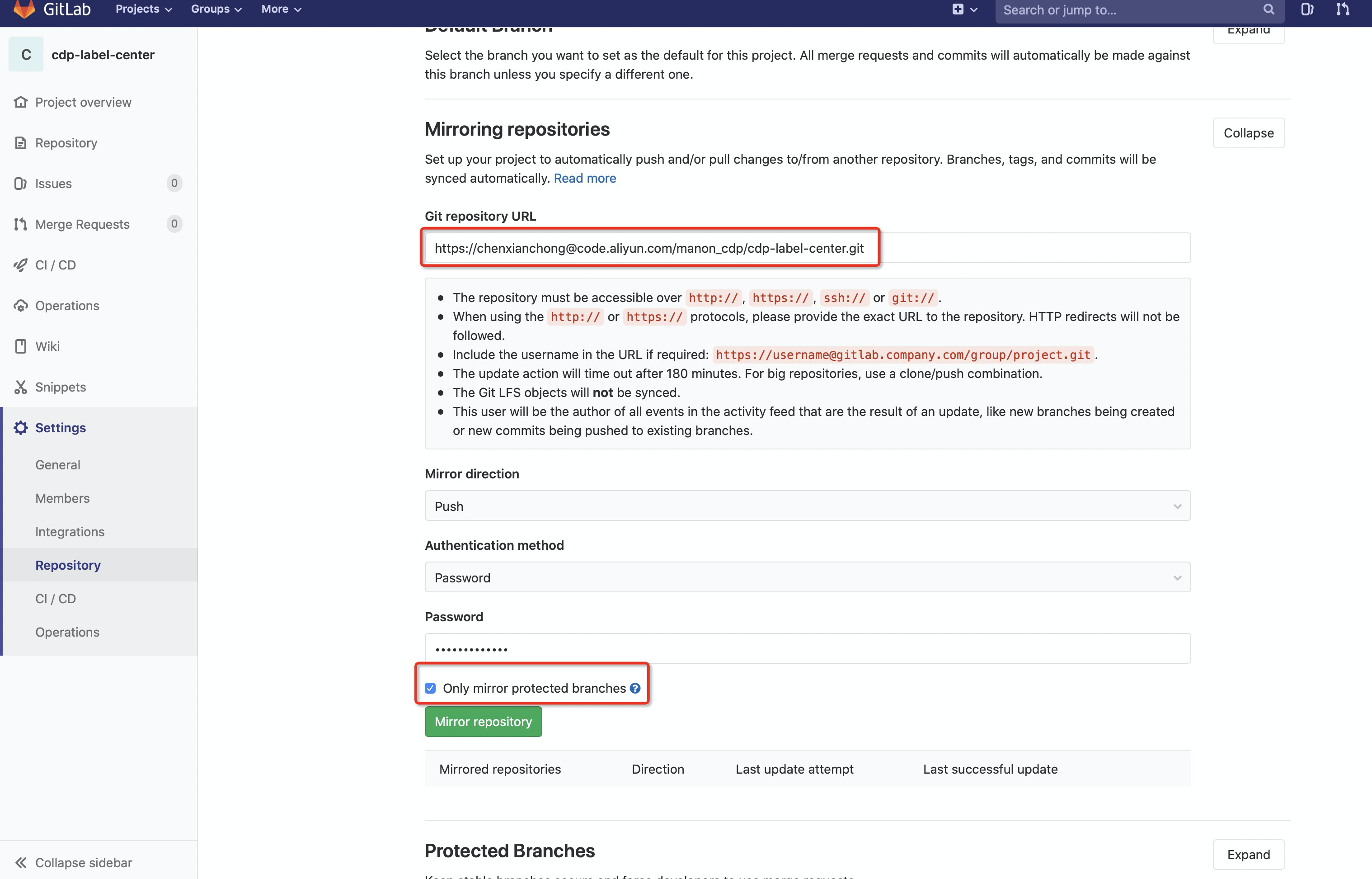Click the help question mark icon beside protected branches
This screenshot has height=879, width=1372.
pos(635,688)
